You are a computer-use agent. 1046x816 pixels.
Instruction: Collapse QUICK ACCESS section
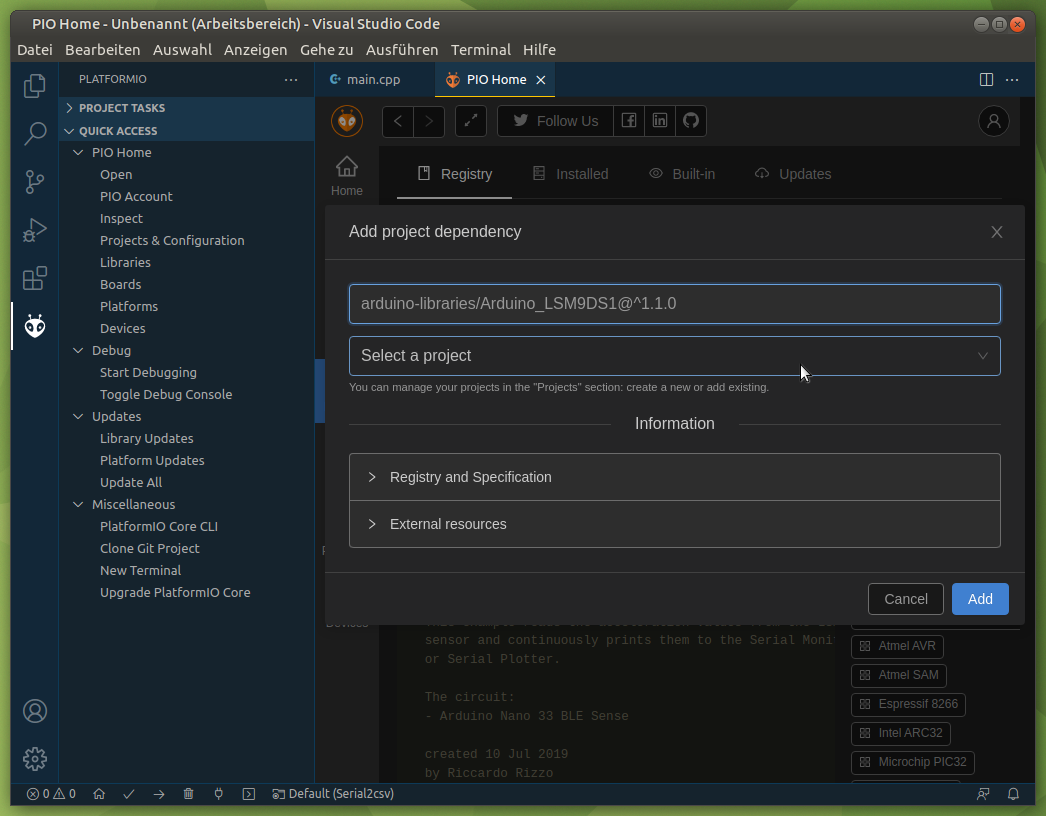pyautogui.click(x=187, y=131)
